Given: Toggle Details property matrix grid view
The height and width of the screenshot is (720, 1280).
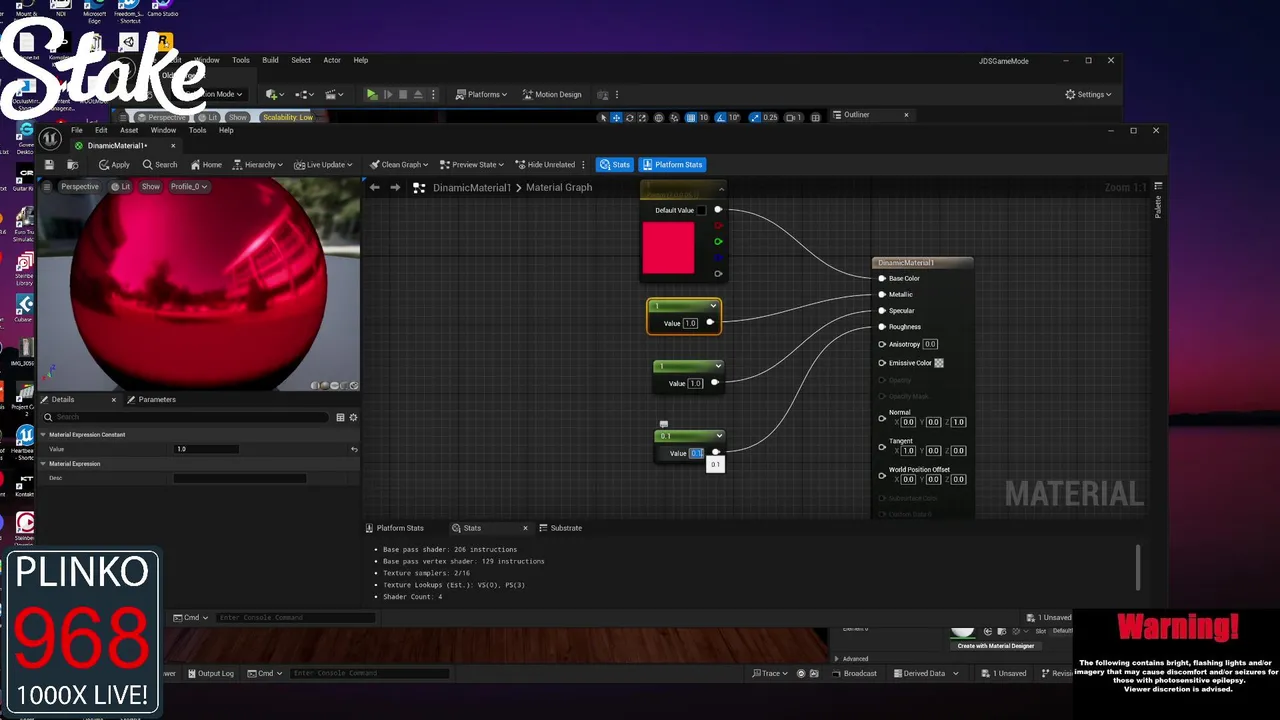Looking at the screenshot, I should pos(340,417).
